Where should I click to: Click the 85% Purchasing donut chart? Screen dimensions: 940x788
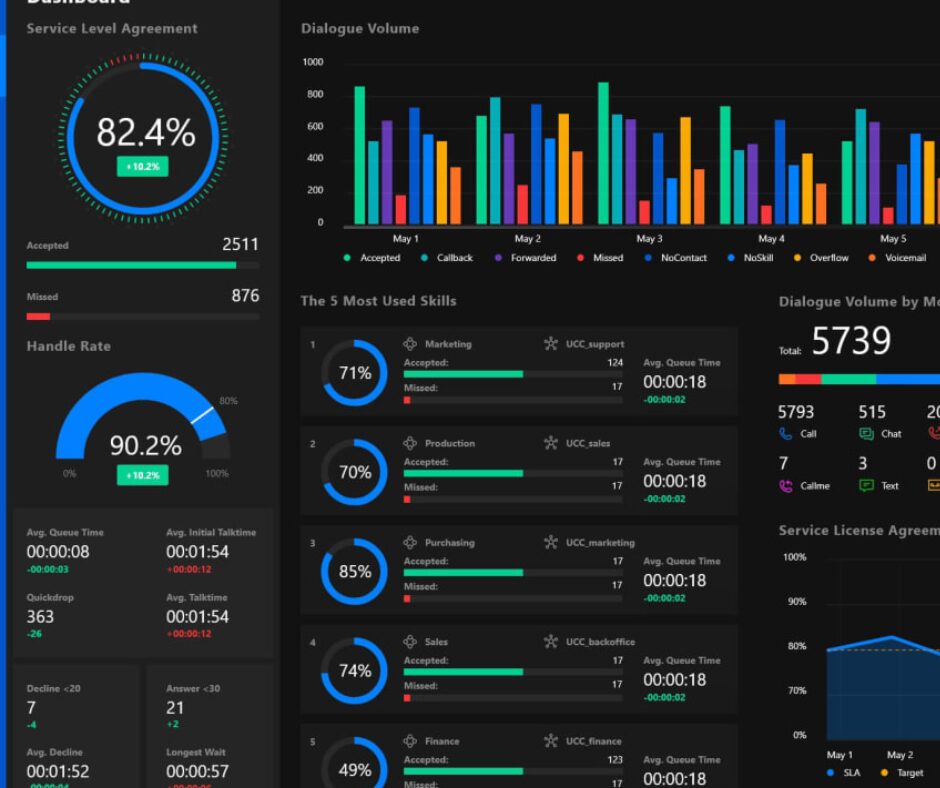355,572
